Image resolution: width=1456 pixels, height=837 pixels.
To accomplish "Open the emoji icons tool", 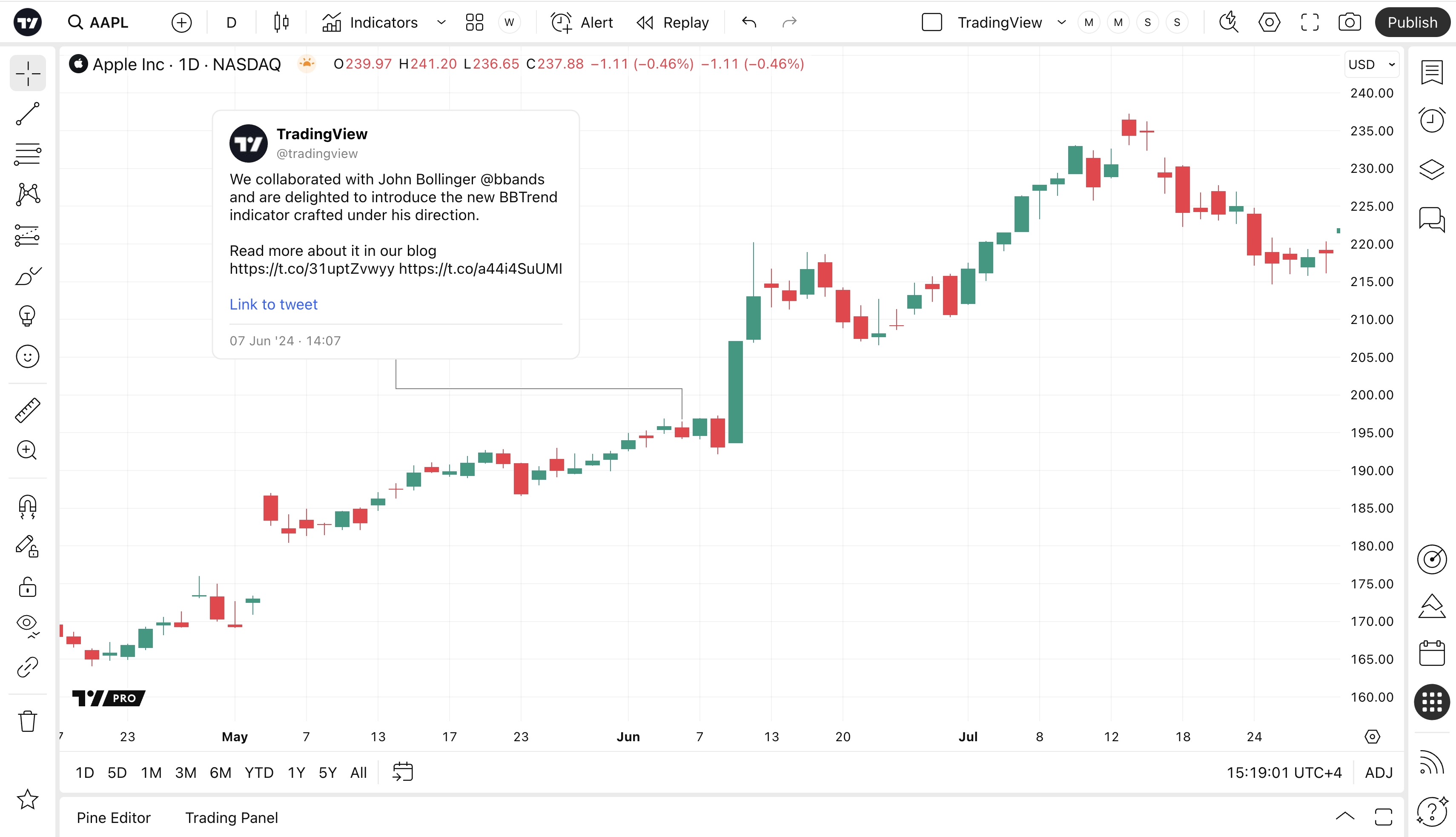I will [x=28, y=356].
